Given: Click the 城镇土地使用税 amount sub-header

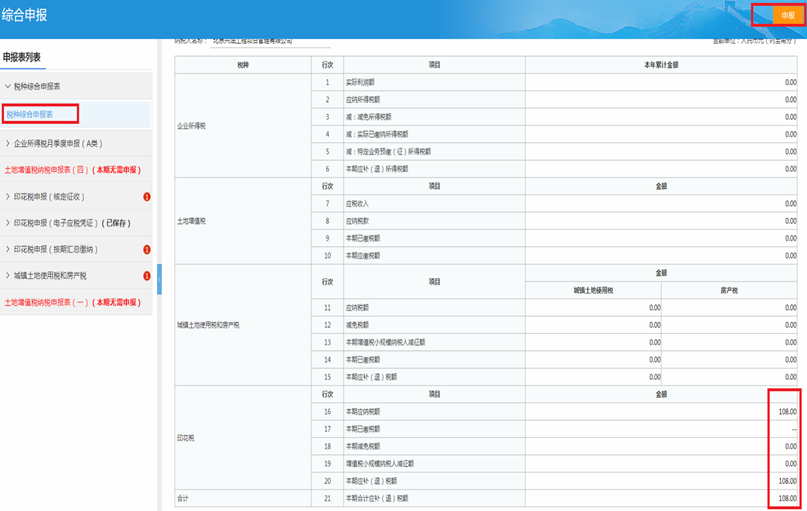Looking at the screenshot, I should click(x=593, y=291).
